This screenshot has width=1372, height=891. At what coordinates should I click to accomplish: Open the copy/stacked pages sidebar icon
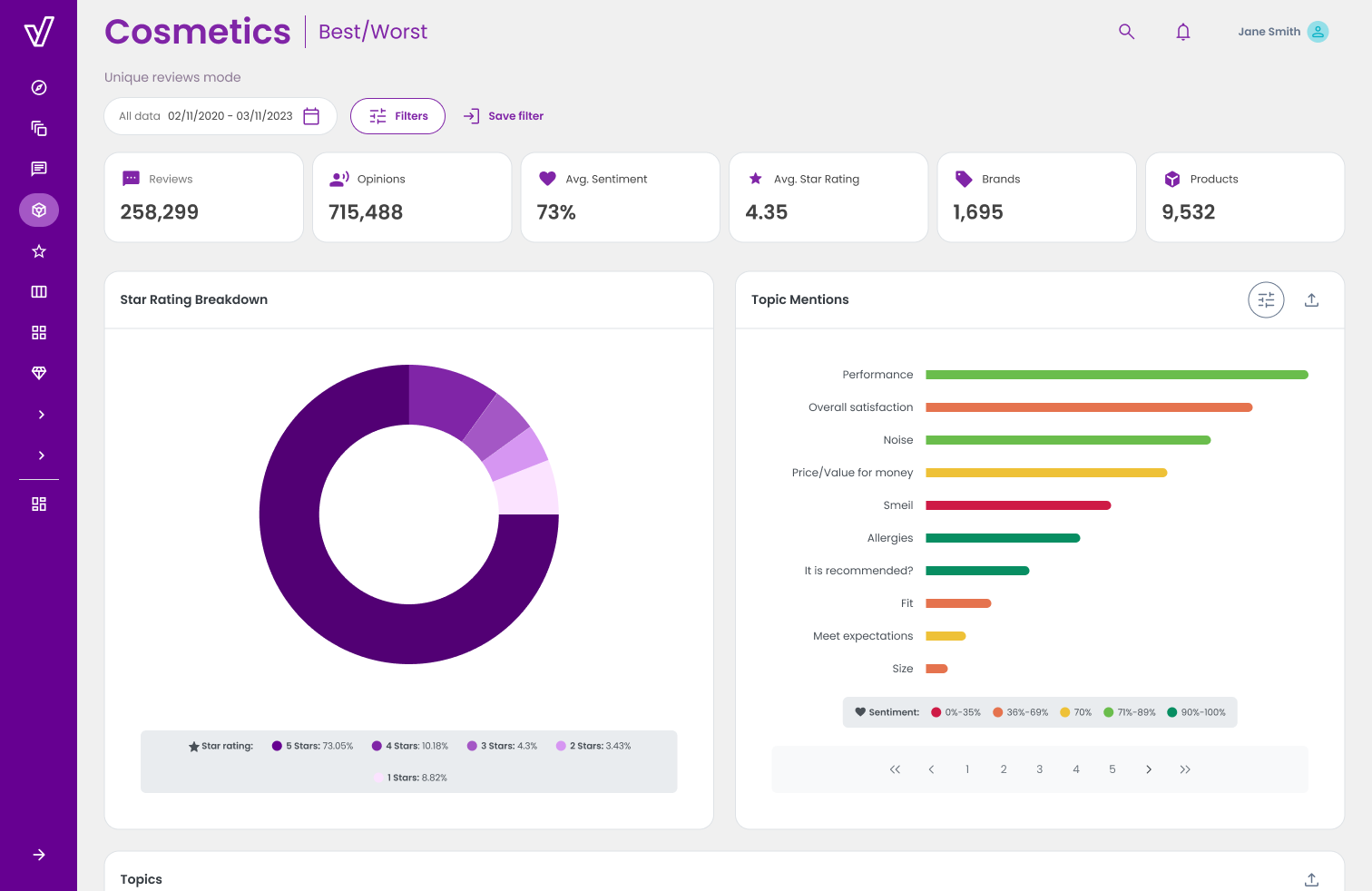click(39, 128)
